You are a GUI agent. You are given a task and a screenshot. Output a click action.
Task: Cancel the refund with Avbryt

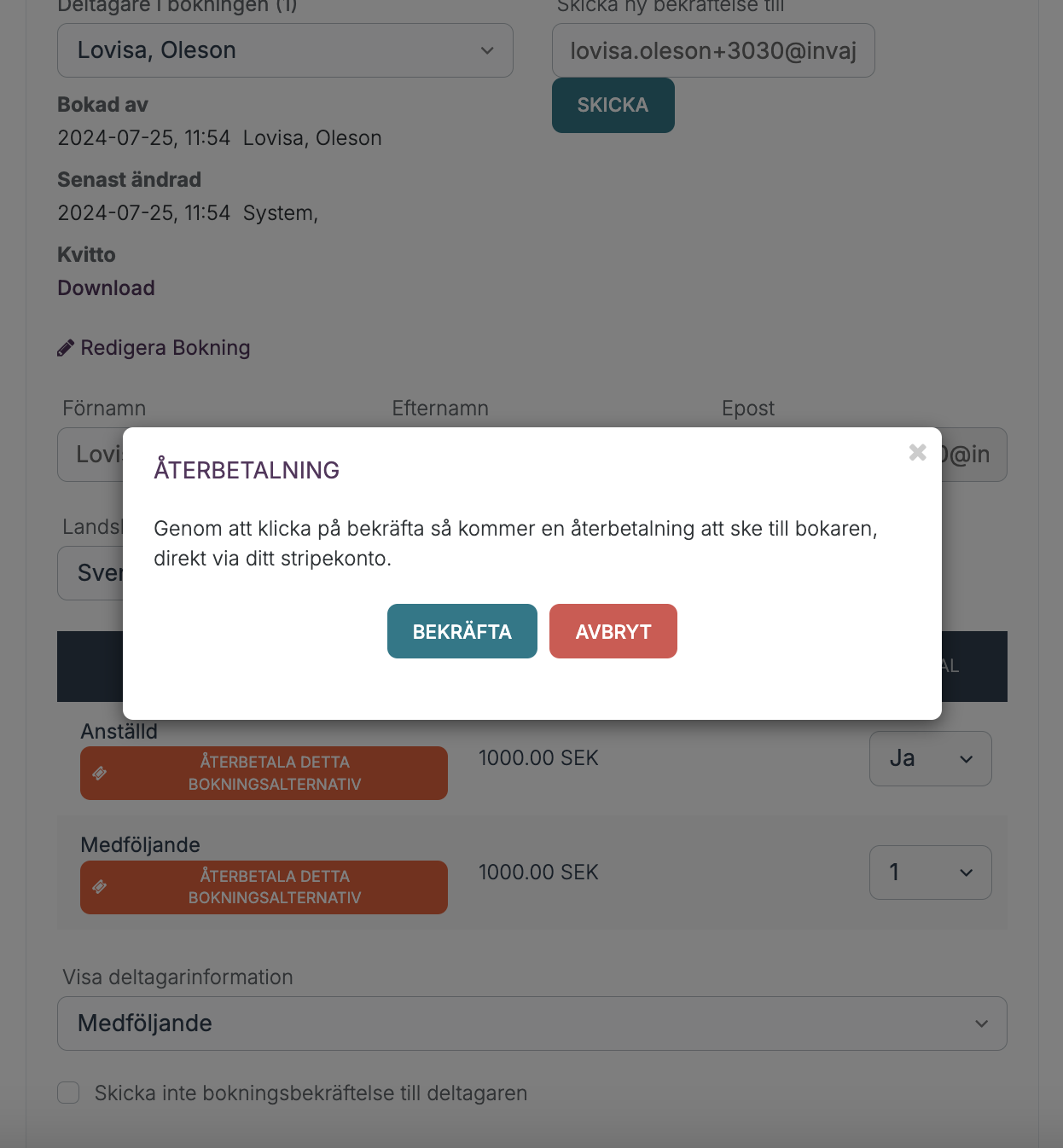click(613, 631)
